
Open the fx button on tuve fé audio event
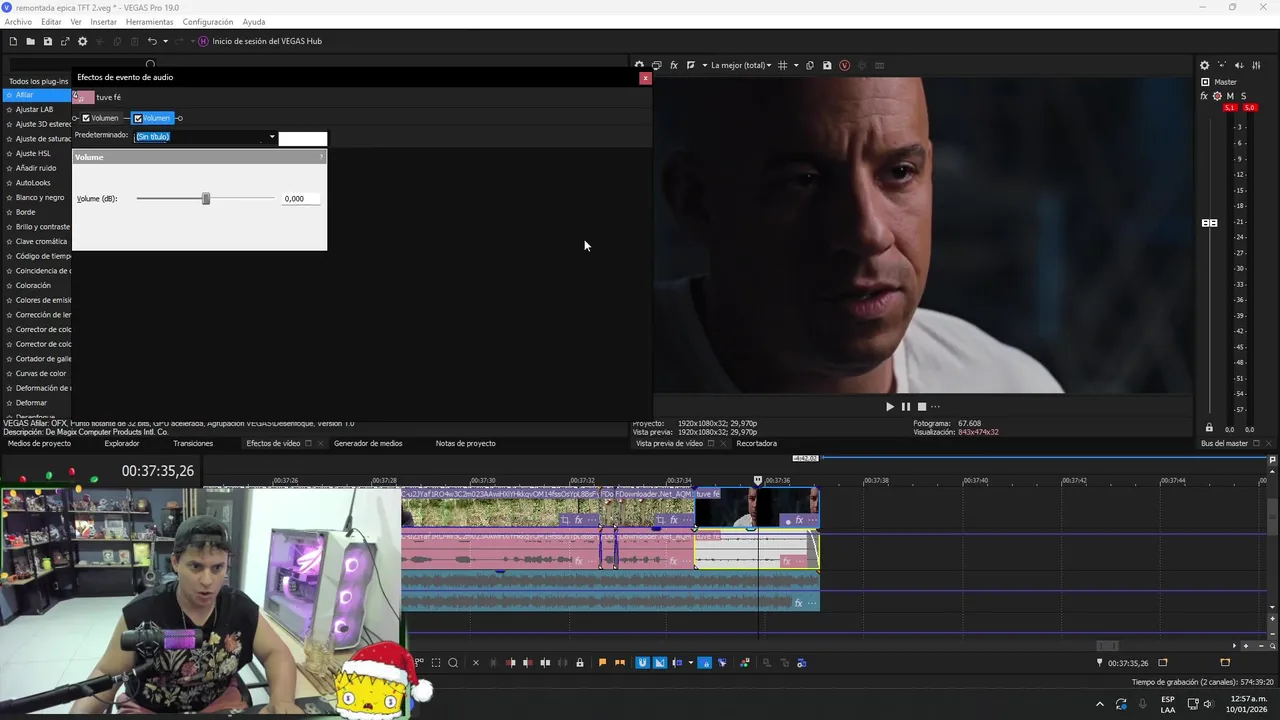pyautogui.click(x=786, y=561)
